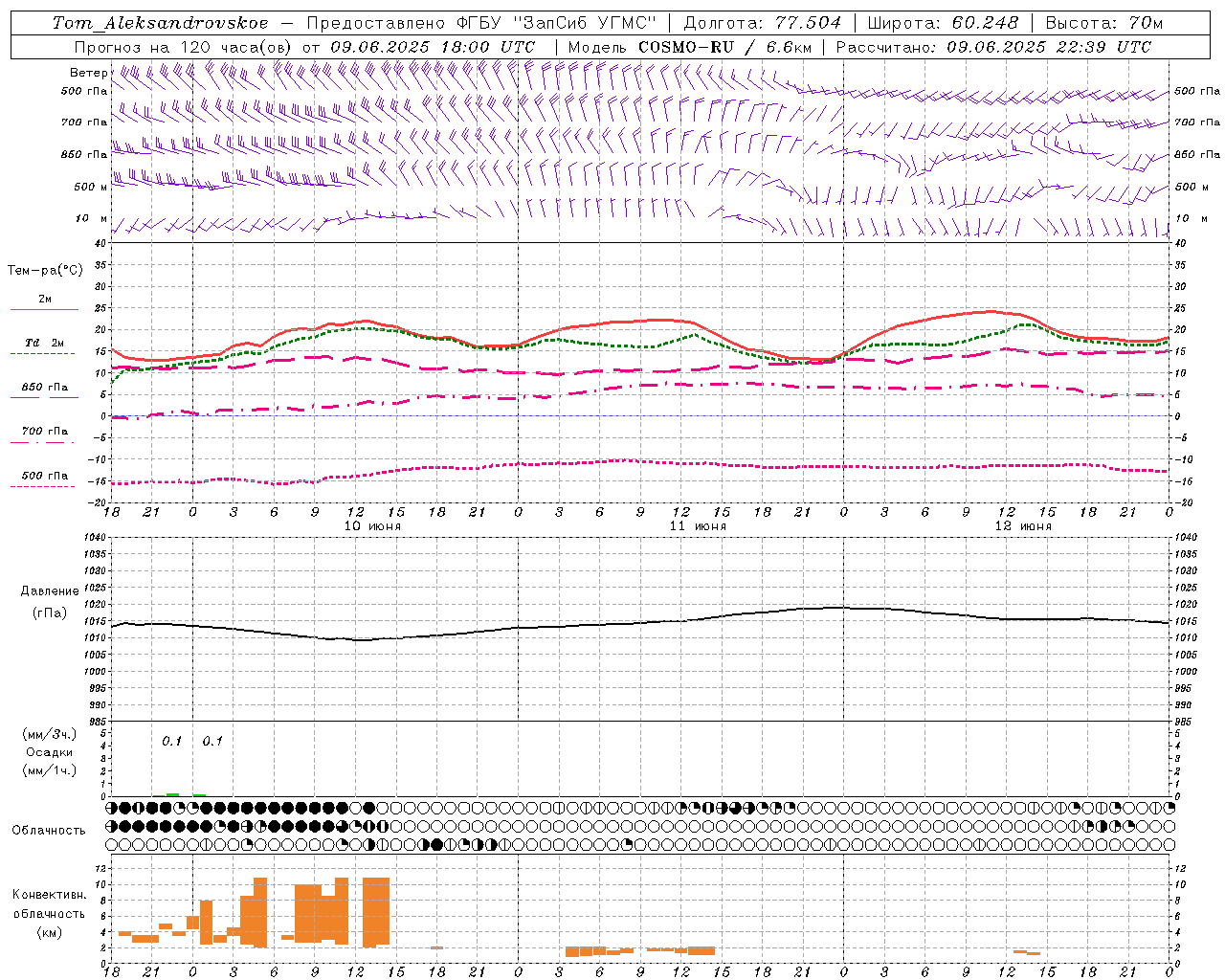1225x980 pixels.
Task: Select the forecast length text Прогноз на 120 часа(ов)
Action: click(x=184, y=47)
